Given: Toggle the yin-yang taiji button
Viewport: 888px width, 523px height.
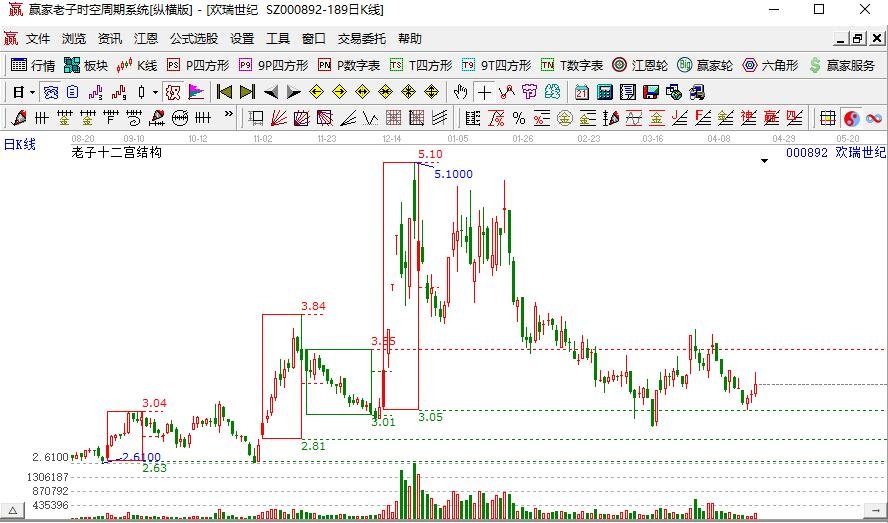Looking at the screenshot, I should click(851, 118).
